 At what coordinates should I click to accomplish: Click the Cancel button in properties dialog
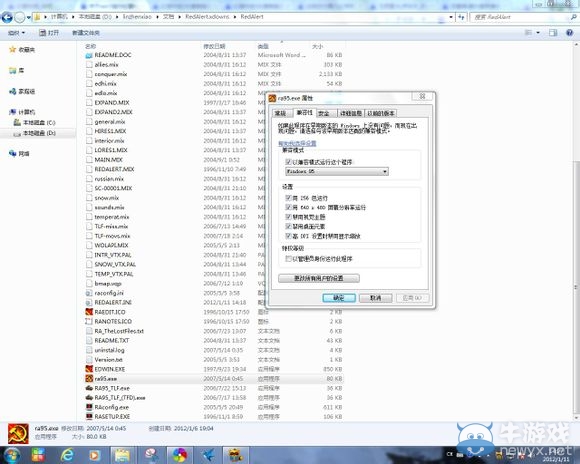(x=375, y=298)
